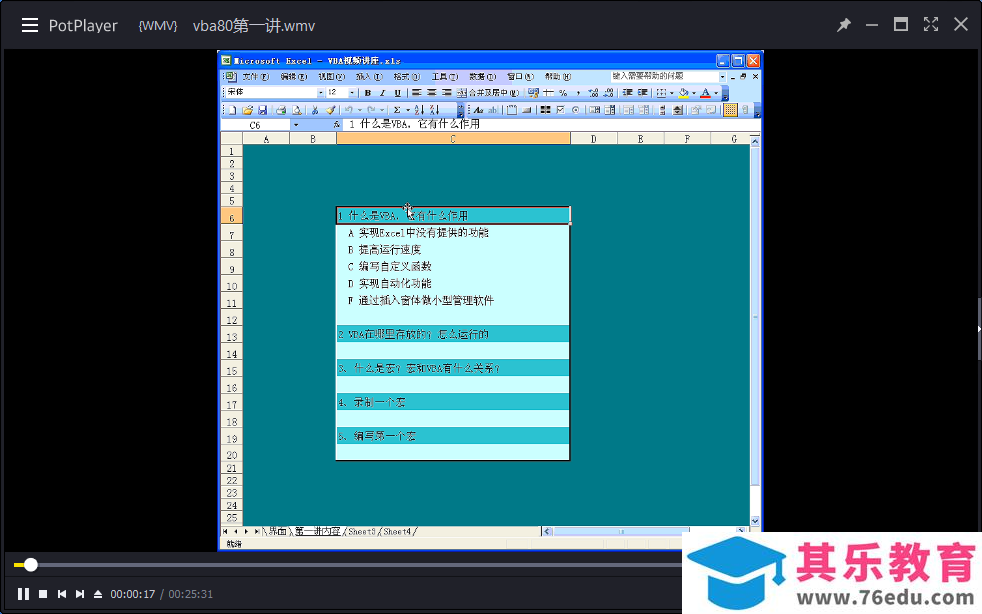
Task: Expand the 宋体 font name dropdown
Action: (321, 93)
